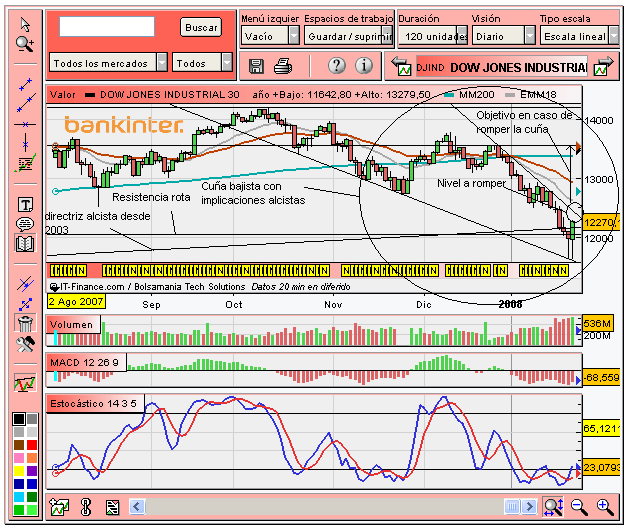Click the horizontal scrollbar thumb
This screenshot has height=528, width=628.
coord(512,506)
